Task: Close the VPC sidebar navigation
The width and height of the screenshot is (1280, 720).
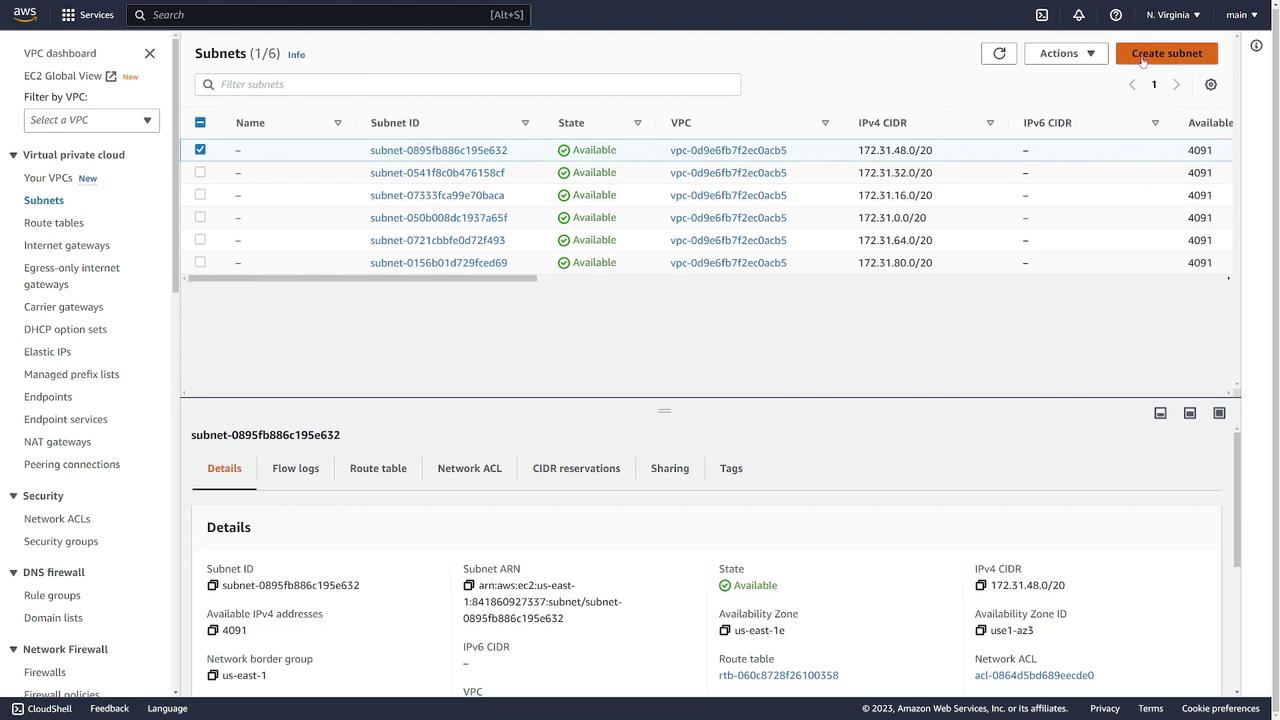Action: coord(150,54)
